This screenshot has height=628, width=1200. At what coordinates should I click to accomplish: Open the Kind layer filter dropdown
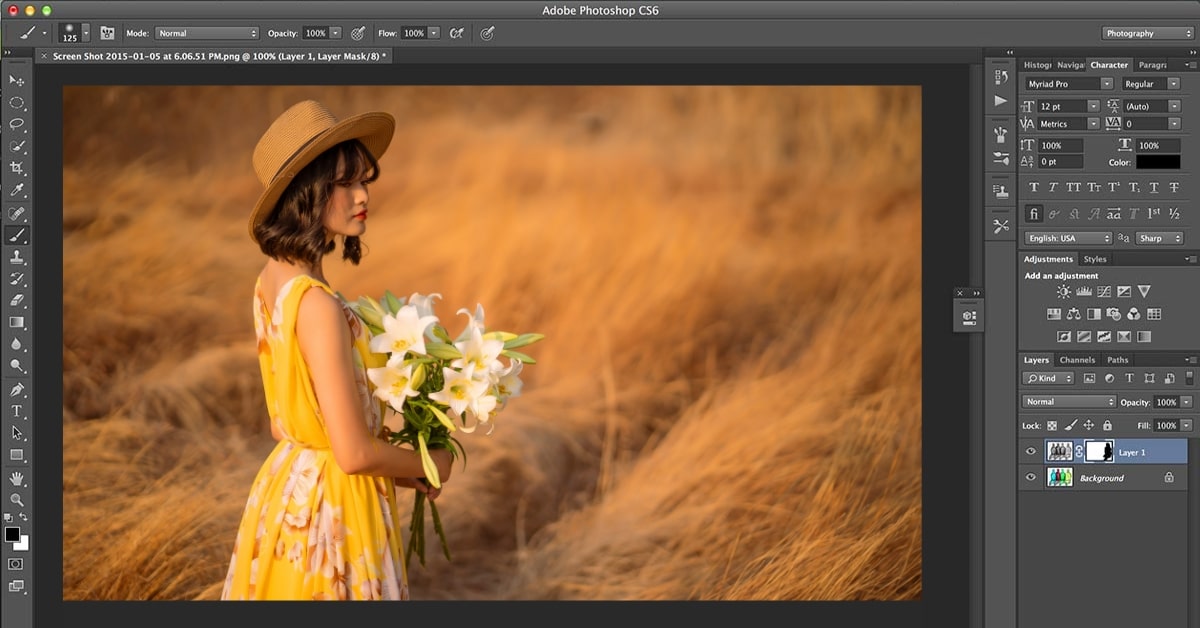pyautogui.click(x=1048, y=378)
